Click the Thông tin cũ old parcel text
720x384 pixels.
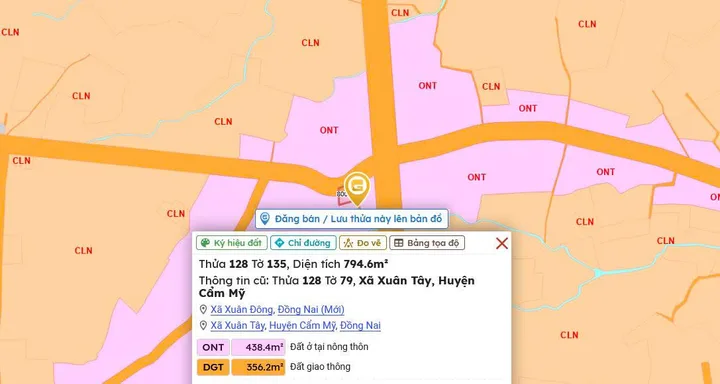[337, 287]
